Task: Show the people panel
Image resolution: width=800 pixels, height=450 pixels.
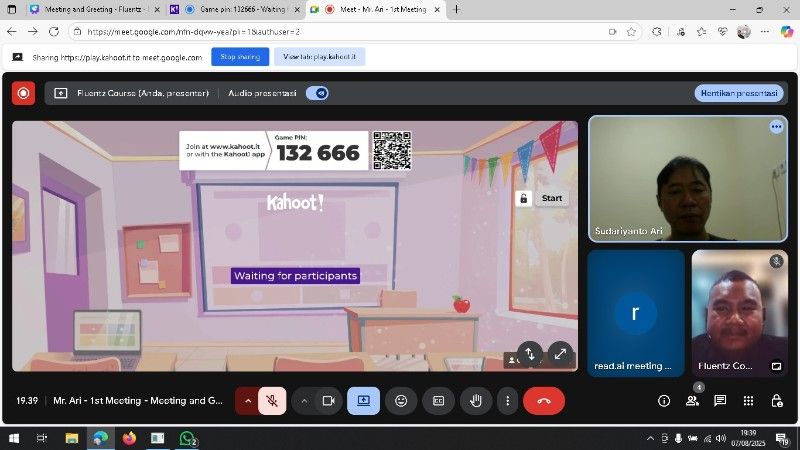Action: 692,401
